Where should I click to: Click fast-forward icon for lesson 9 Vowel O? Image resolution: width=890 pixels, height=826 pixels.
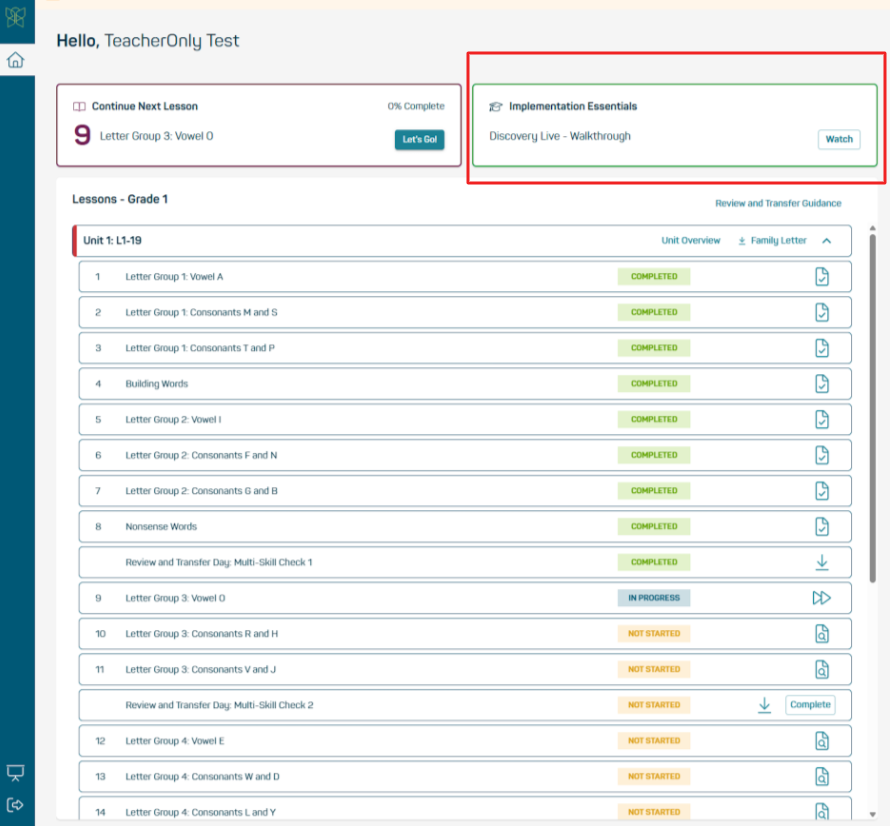(821, 598)
